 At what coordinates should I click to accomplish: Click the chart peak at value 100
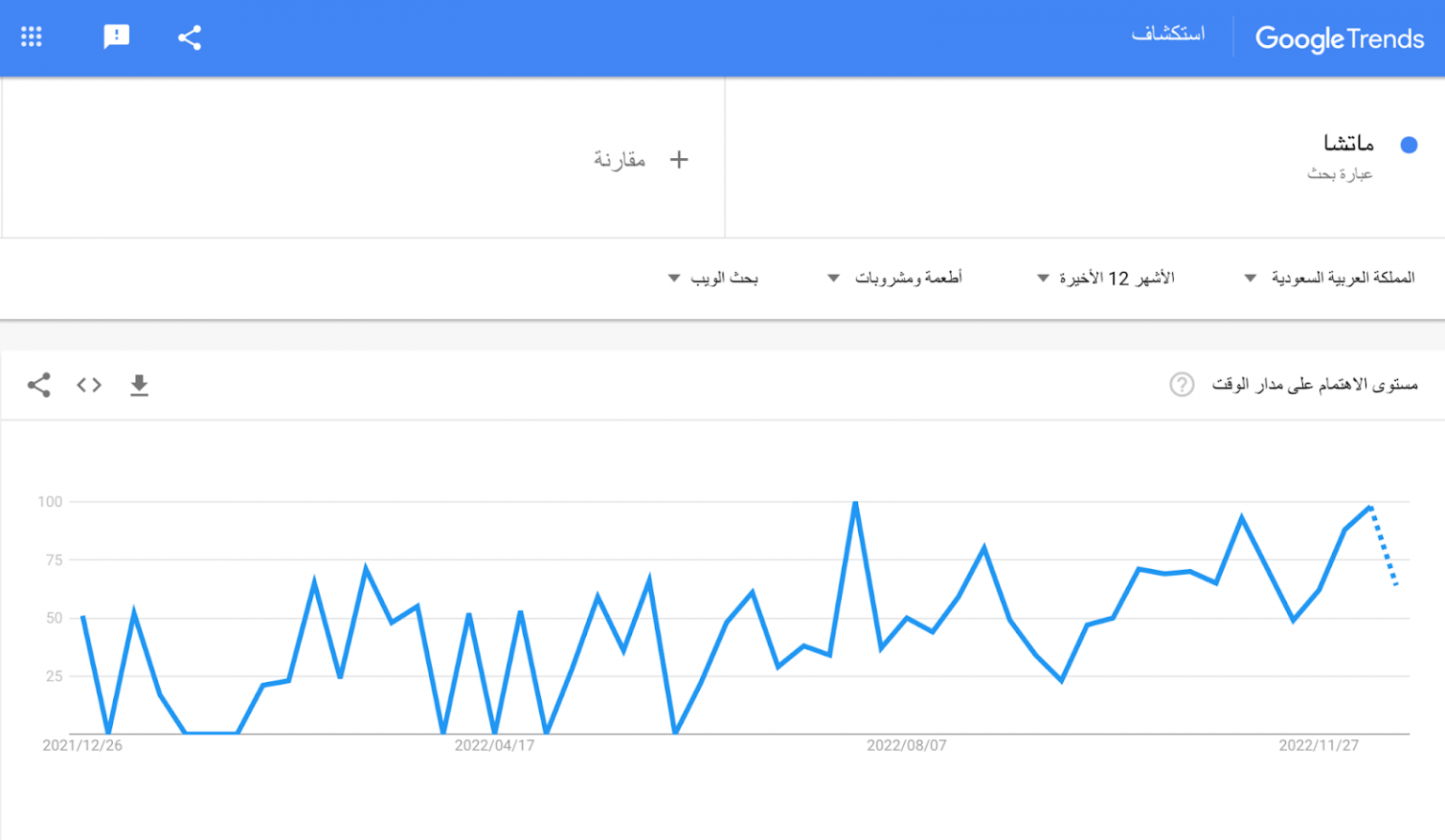(855, 503)
